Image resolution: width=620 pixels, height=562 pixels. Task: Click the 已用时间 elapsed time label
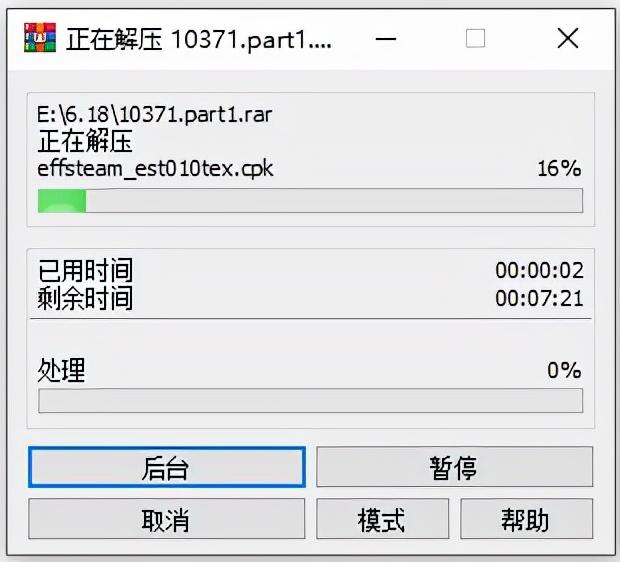pyautogui.click(x=85, y=271)
